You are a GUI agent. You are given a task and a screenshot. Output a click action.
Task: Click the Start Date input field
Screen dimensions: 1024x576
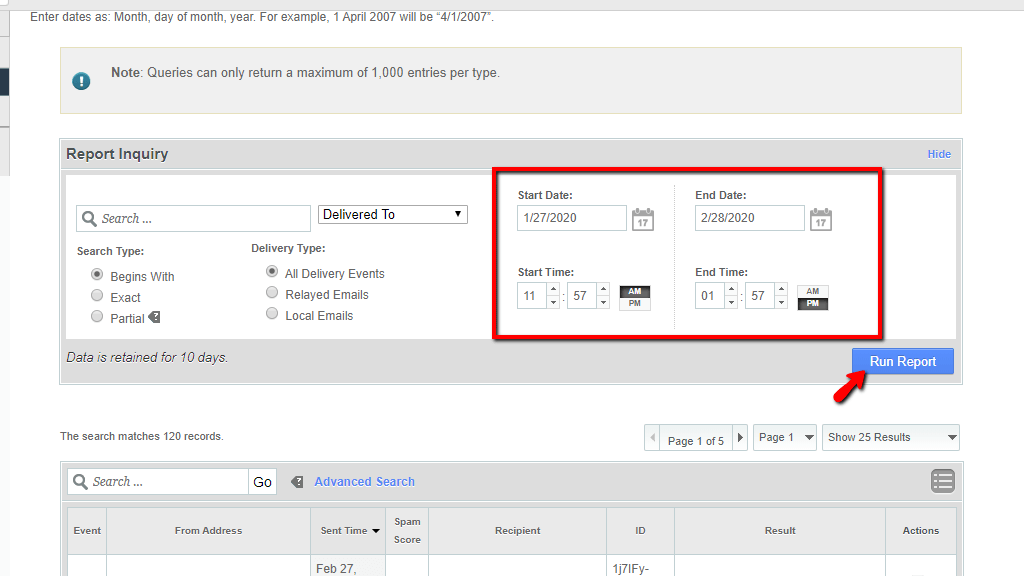tap(571, 218)
